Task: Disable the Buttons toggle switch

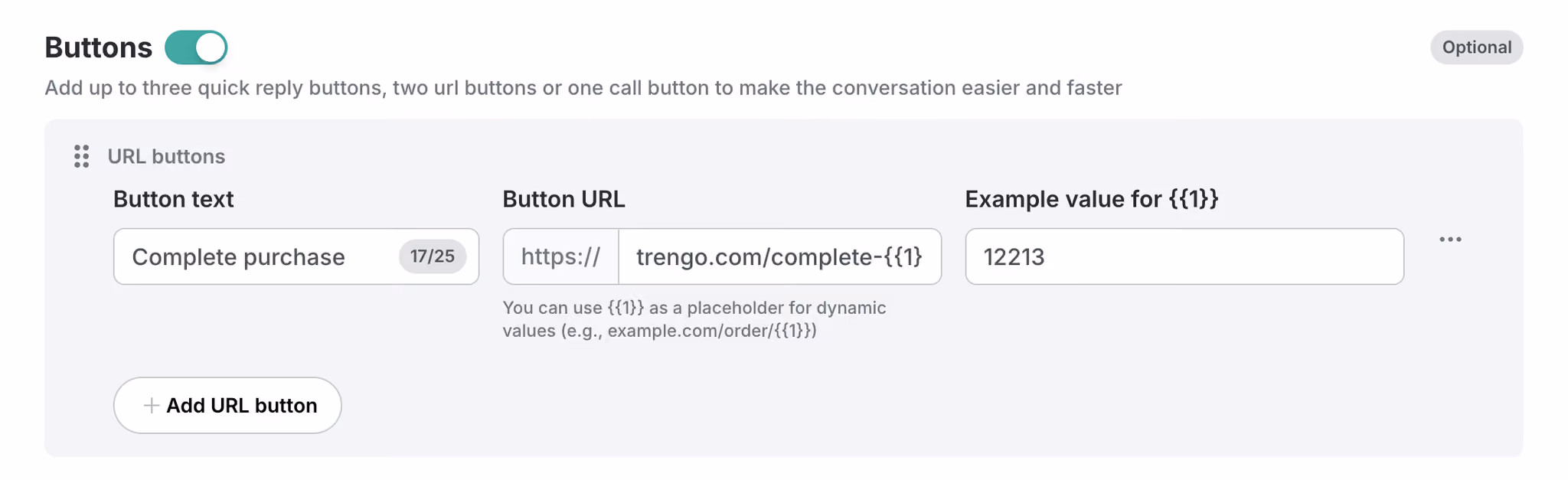Action: [x=196, y=47]
